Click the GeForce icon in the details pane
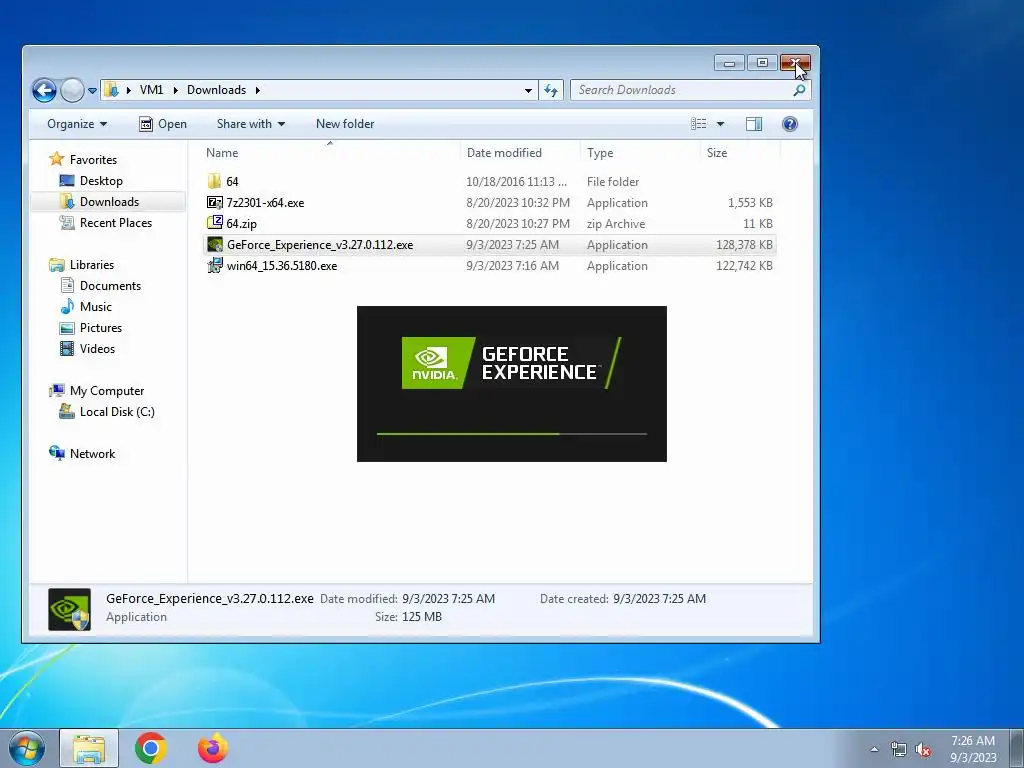Image resolution: width=1024 pixels, height=768 pixels. click(x=69, y=609)
